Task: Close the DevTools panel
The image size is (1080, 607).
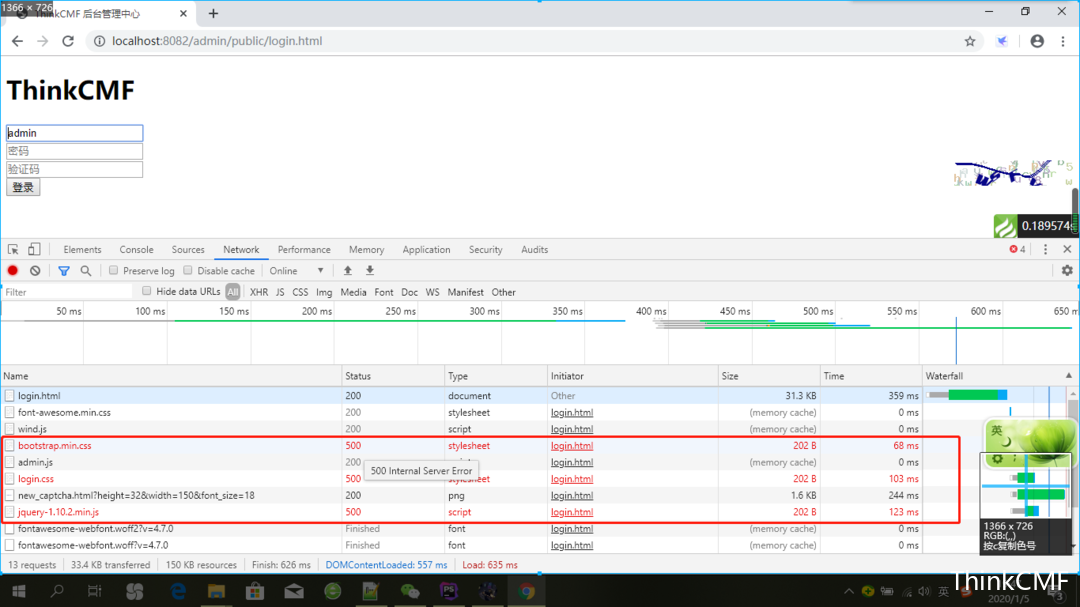Action: click(1067, 249)
